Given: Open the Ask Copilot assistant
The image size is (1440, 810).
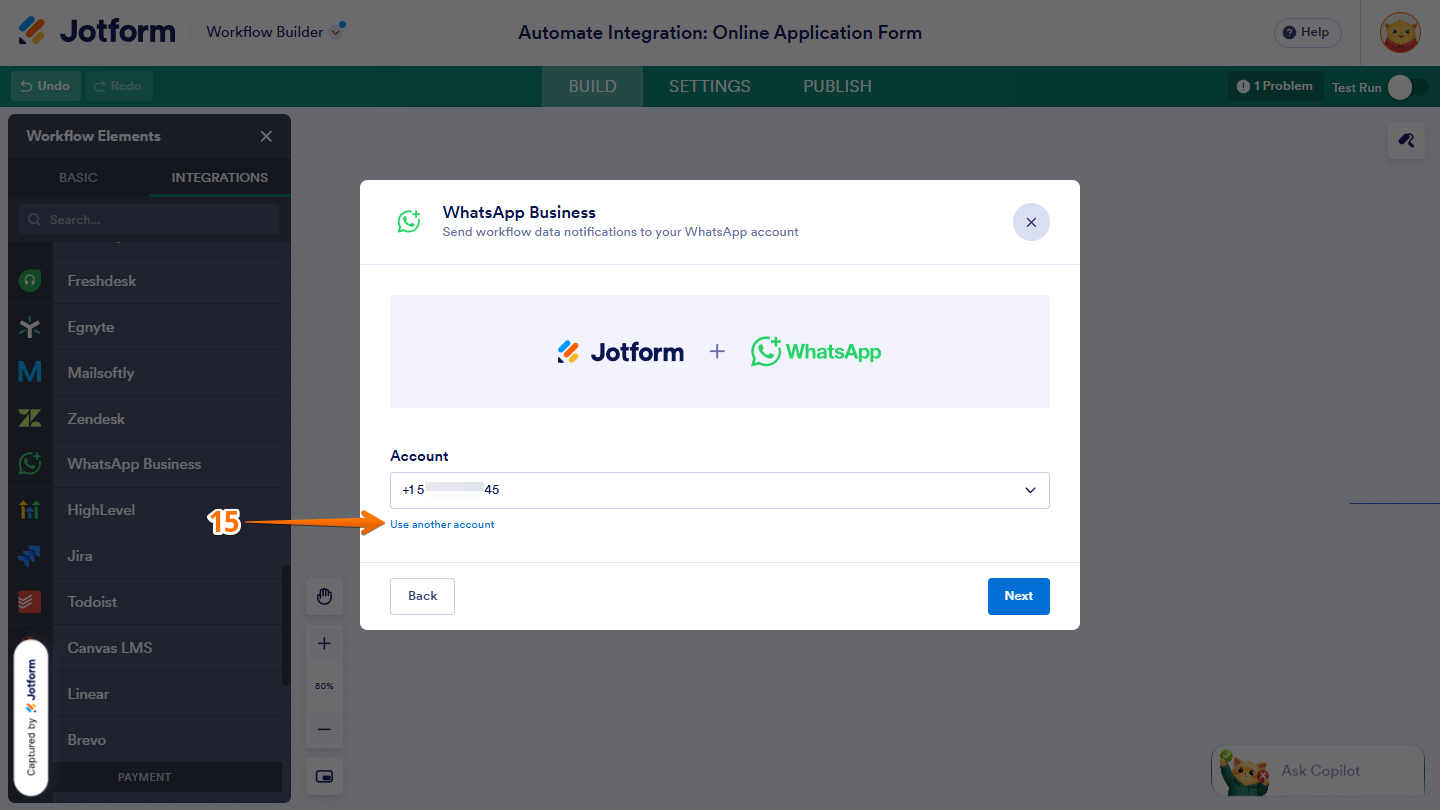Looking at the screenshot, I should click(1317, 771).
